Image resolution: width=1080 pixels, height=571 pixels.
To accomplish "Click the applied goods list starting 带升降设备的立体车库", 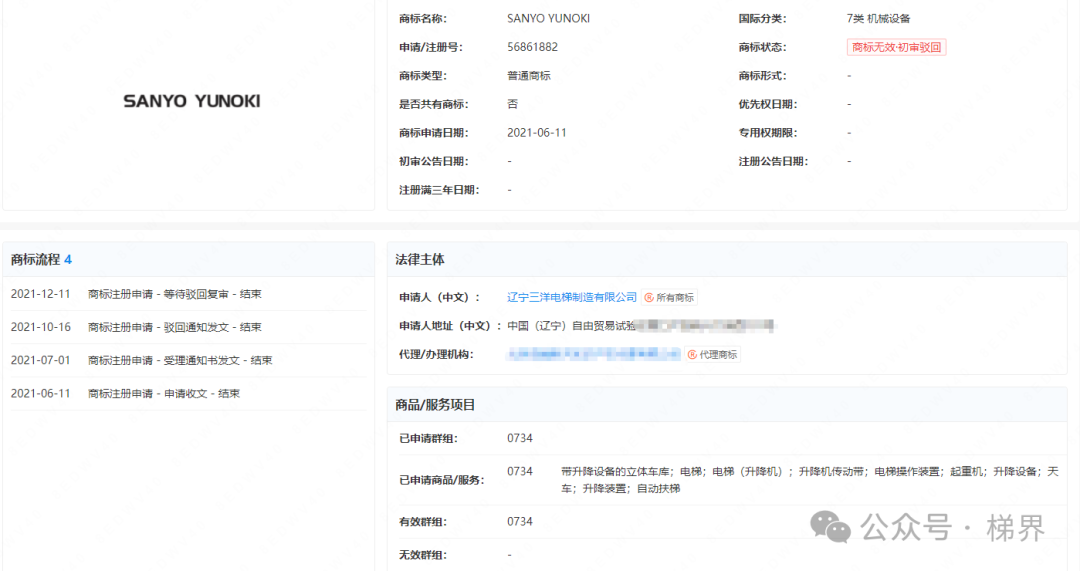I will click(809, 480).
